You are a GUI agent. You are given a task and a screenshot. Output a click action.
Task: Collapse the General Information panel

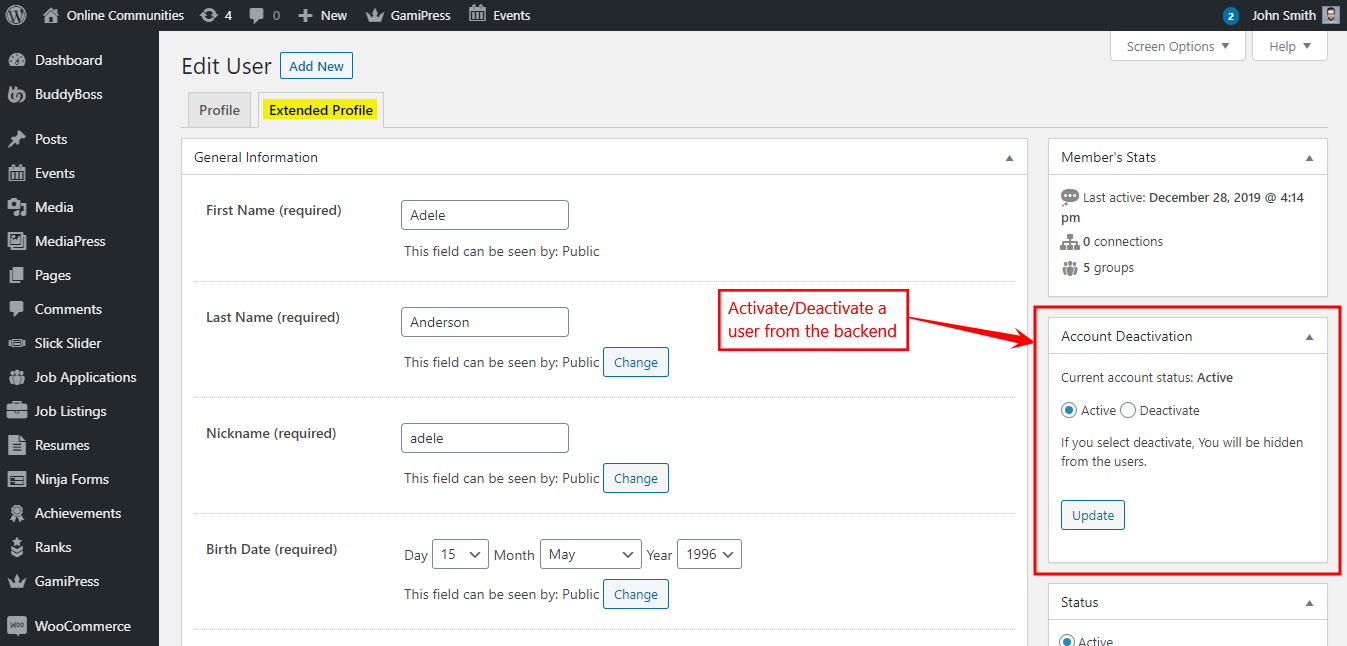(x=1009, y=156)
